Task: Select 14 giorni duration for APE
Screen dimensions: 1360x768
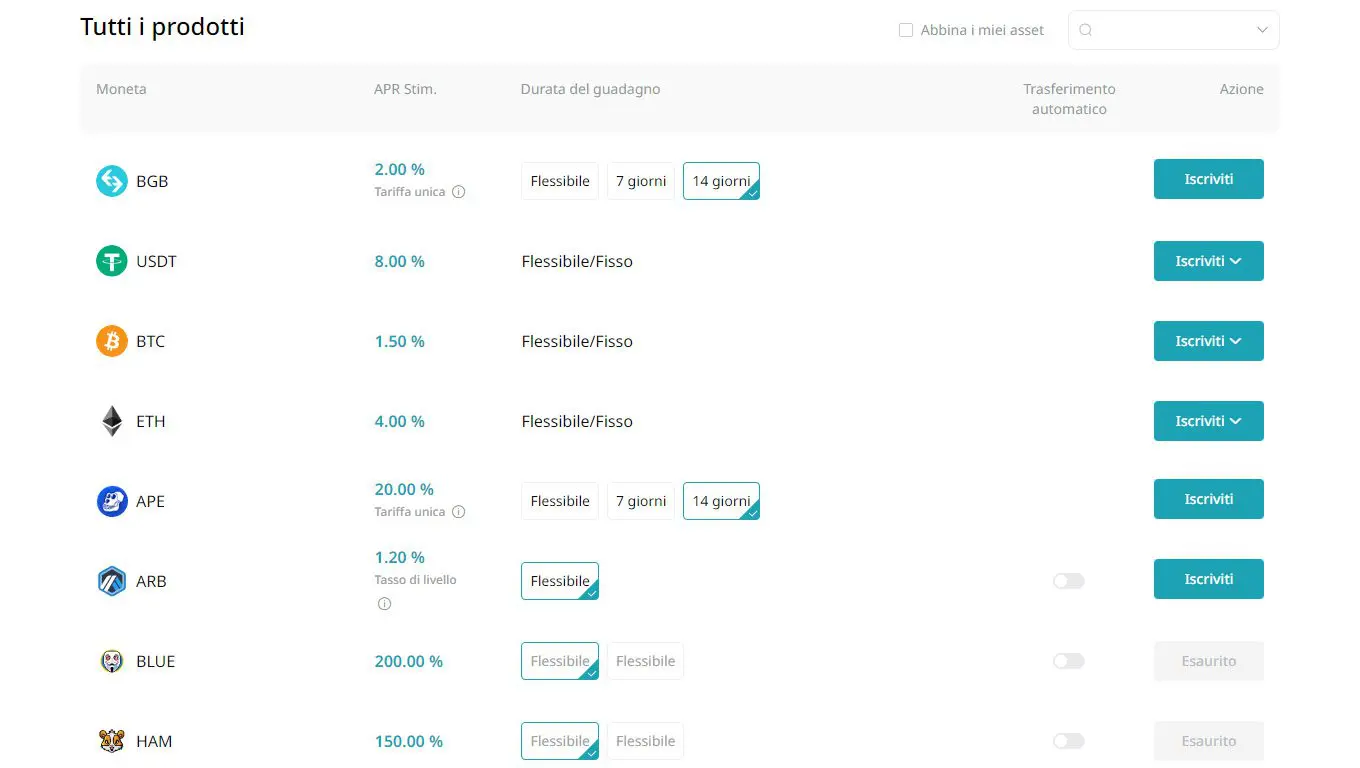Action: tap(721, 501)
